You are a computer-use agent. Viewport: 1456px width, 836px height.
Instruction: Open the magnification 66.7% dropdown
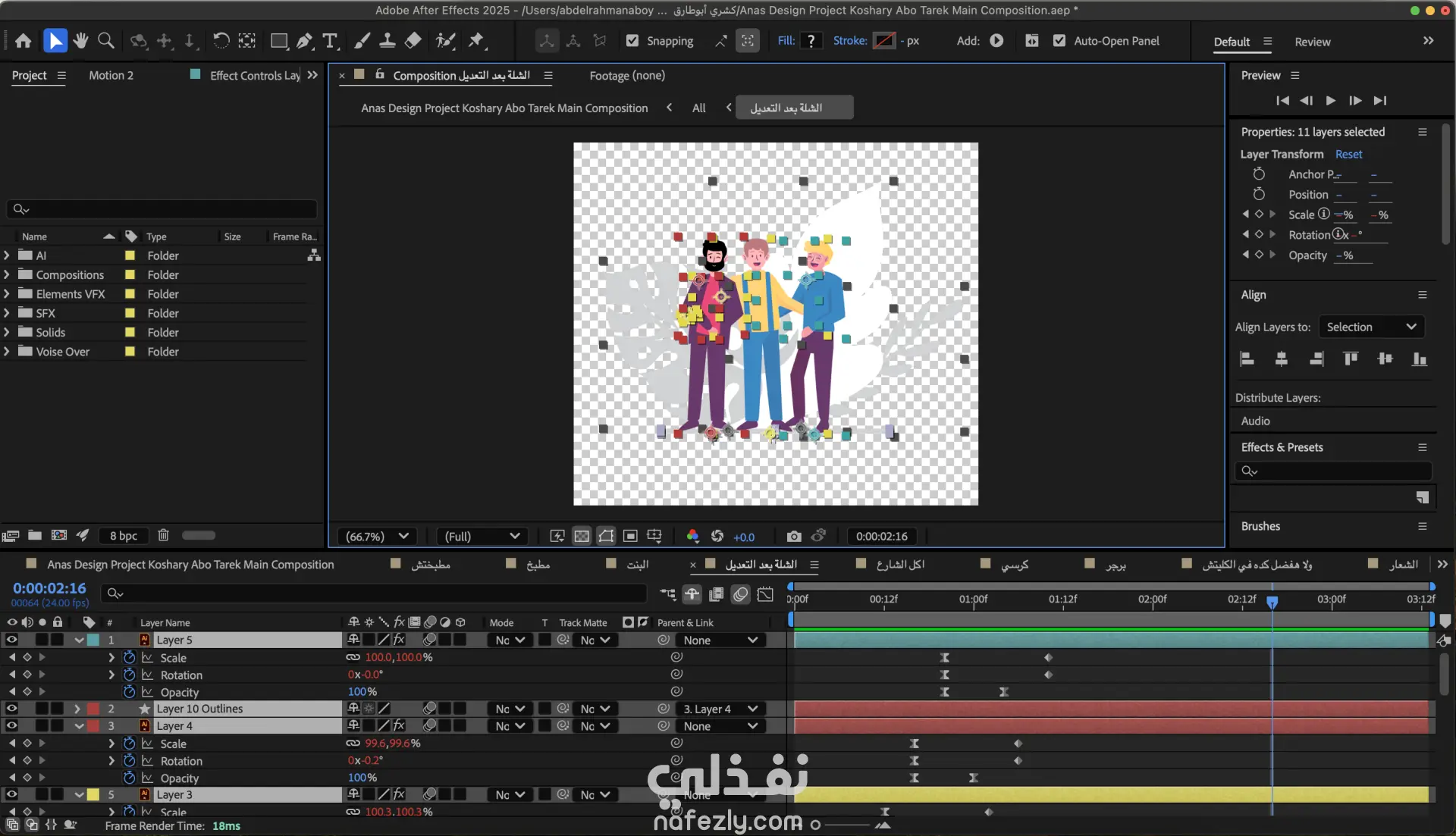377,537
